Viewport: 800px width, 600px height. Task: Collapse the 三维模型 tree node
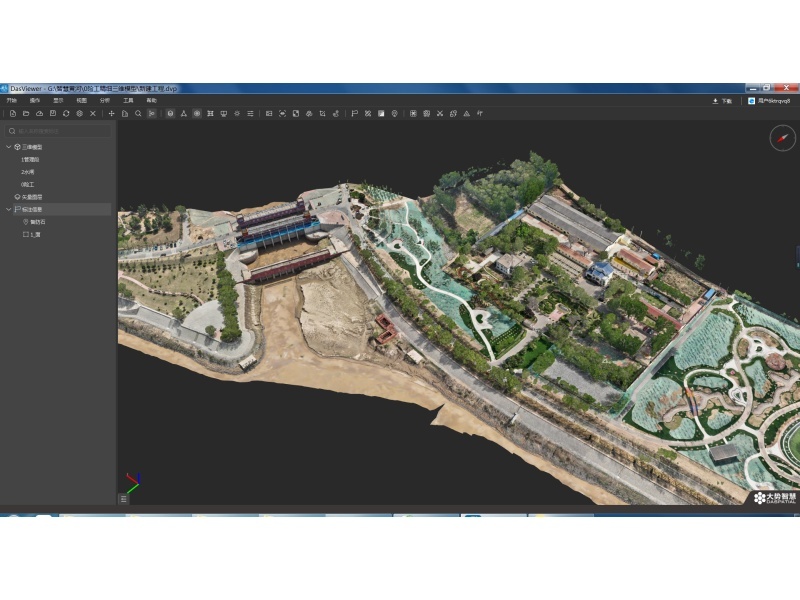pos(8,147)
